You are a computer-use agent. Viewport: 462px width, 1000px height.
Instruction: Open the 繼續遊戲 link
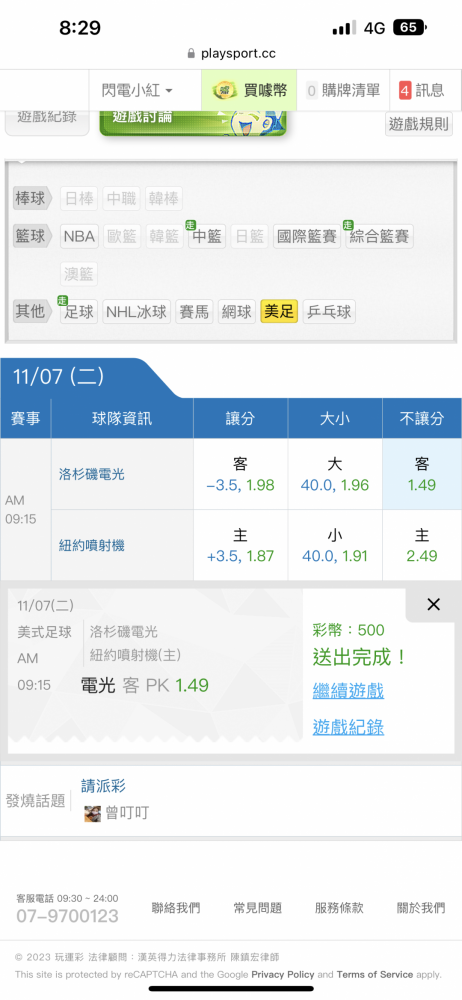coord(348,690)
